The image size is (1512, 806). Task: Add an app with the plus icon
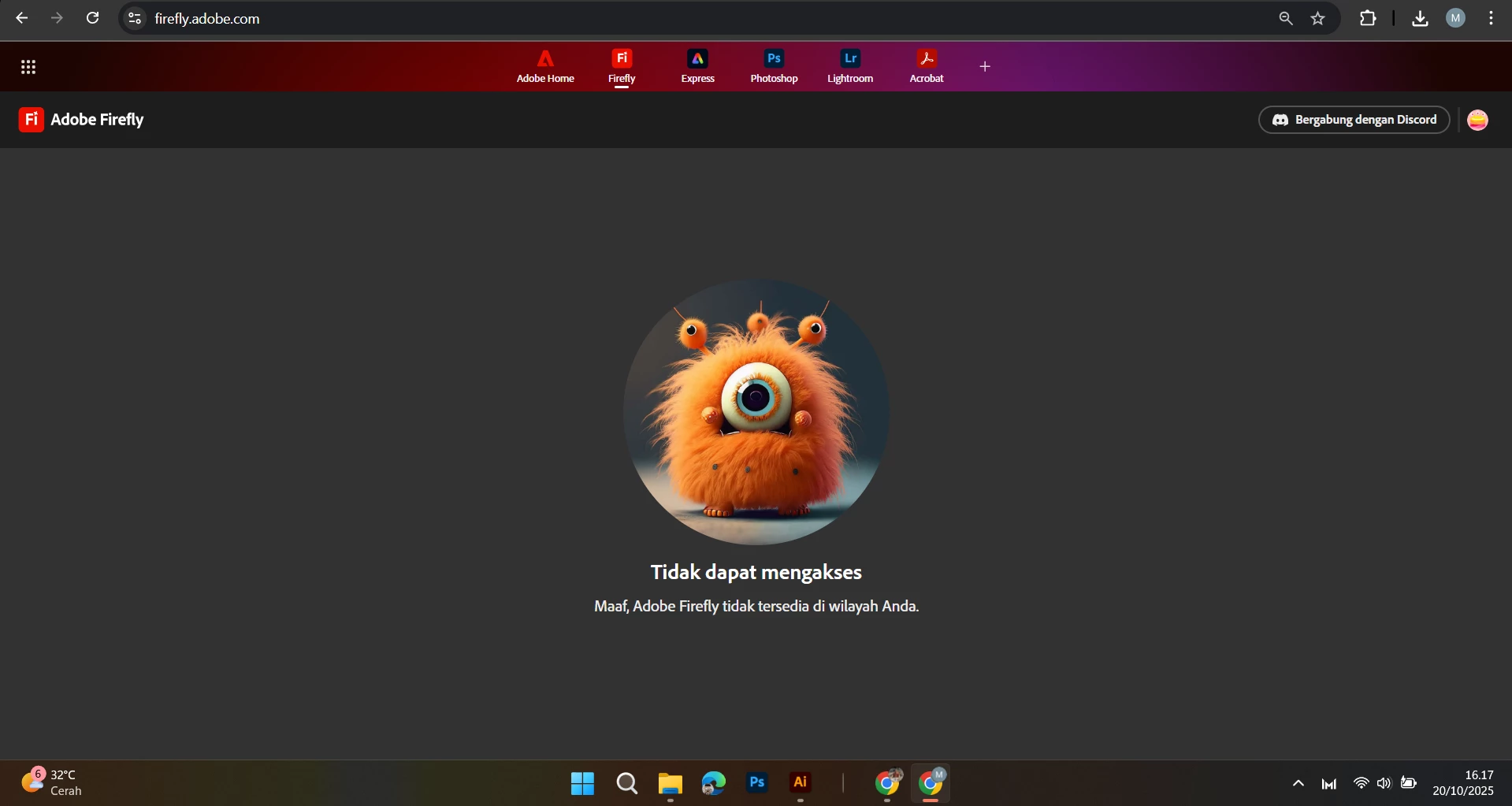[x=985, y=67]
